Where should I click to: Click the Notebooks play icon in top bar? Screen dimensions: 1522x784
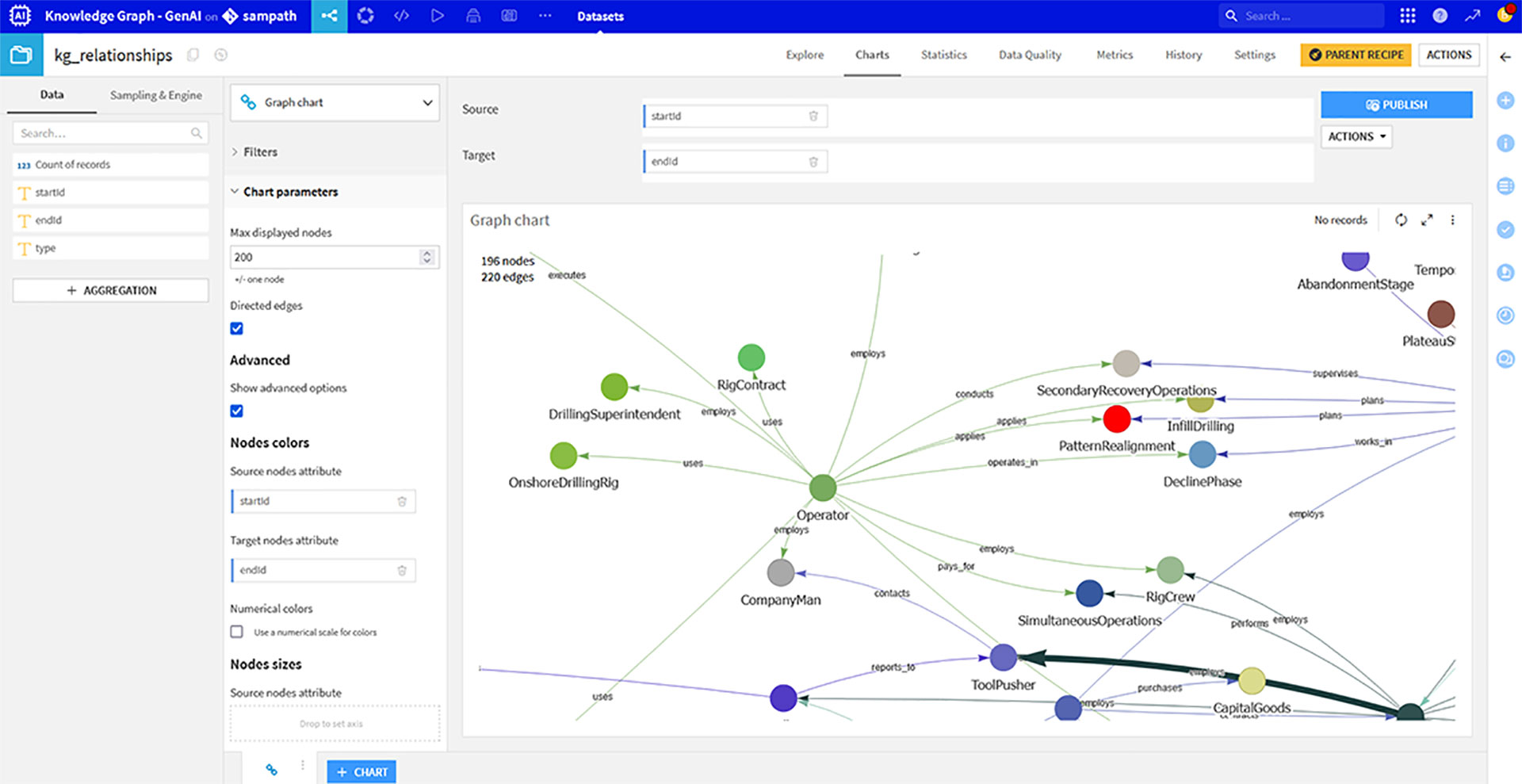click(437, 16)
